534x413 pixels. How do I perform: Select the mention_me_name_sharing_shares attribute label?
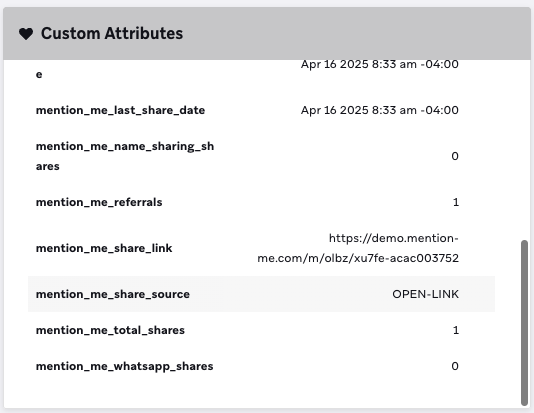pos(125,156)
